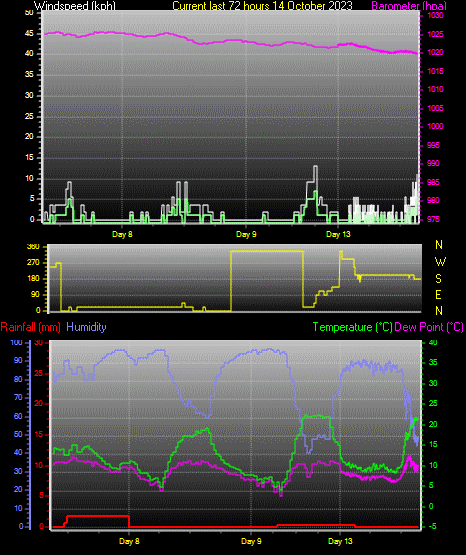Click Day 13 marker under windspeed chart
466x555 pixels.
(x=338, y=234)
